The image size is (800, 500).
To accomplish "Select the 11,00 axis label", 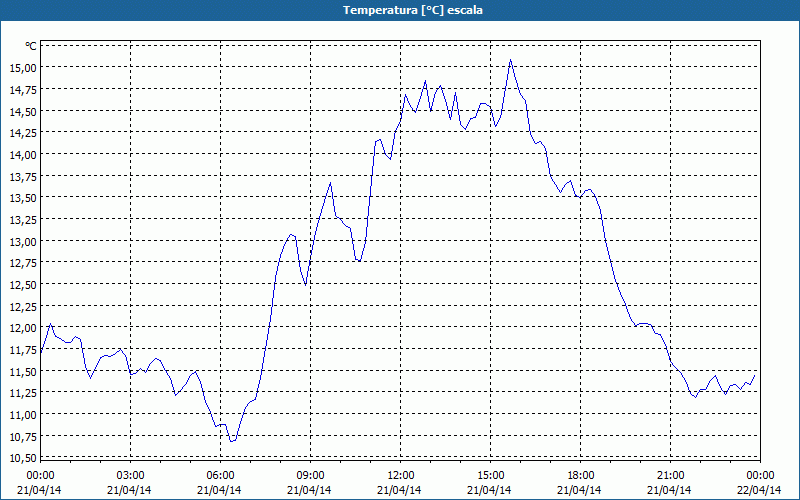I will [x=22, y=415].
